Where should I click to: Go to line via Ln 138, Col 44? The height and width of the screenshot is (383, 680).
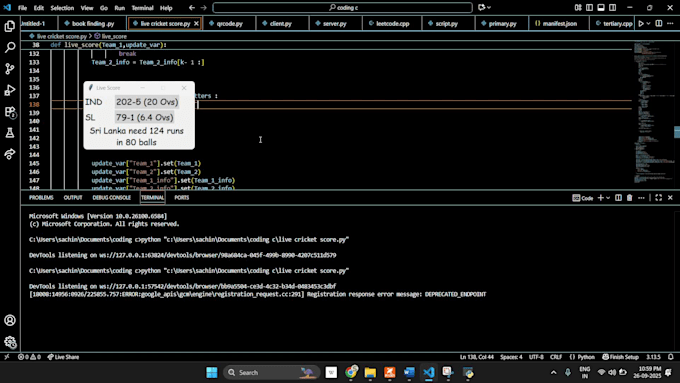coord(477,357)
